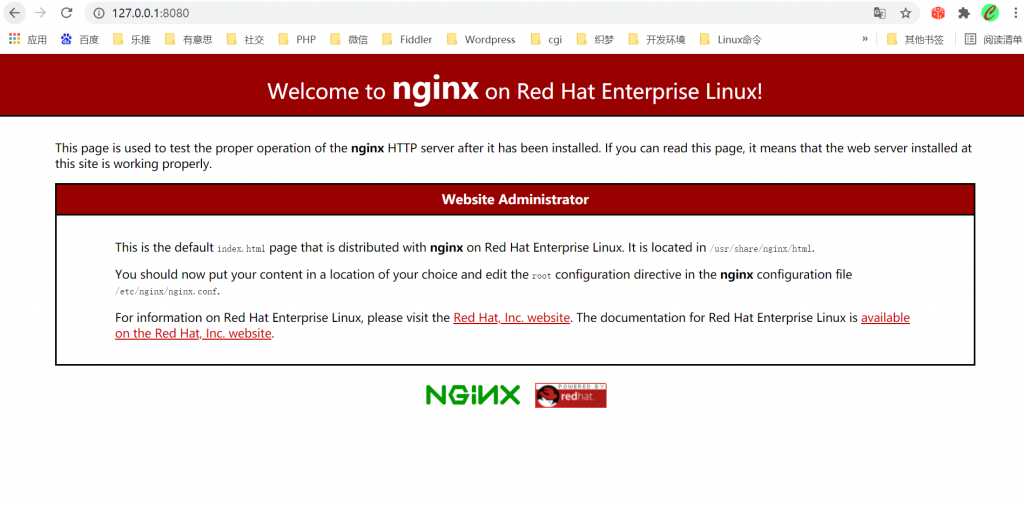This screenshot has height=505, width=1024.
Task: Open the 其他书签 folder
Action: pyautogui.click(x=916, y=39)
